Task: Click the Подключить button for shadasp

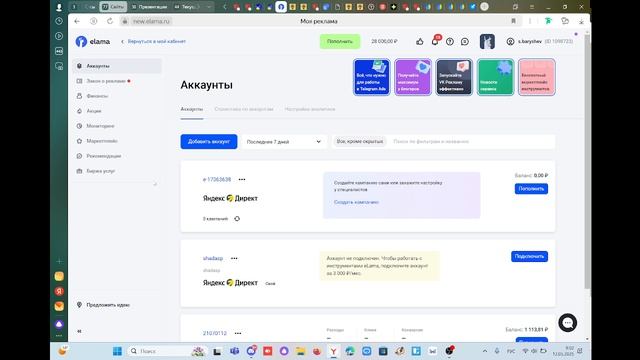Action: click(x=529, y=256)
